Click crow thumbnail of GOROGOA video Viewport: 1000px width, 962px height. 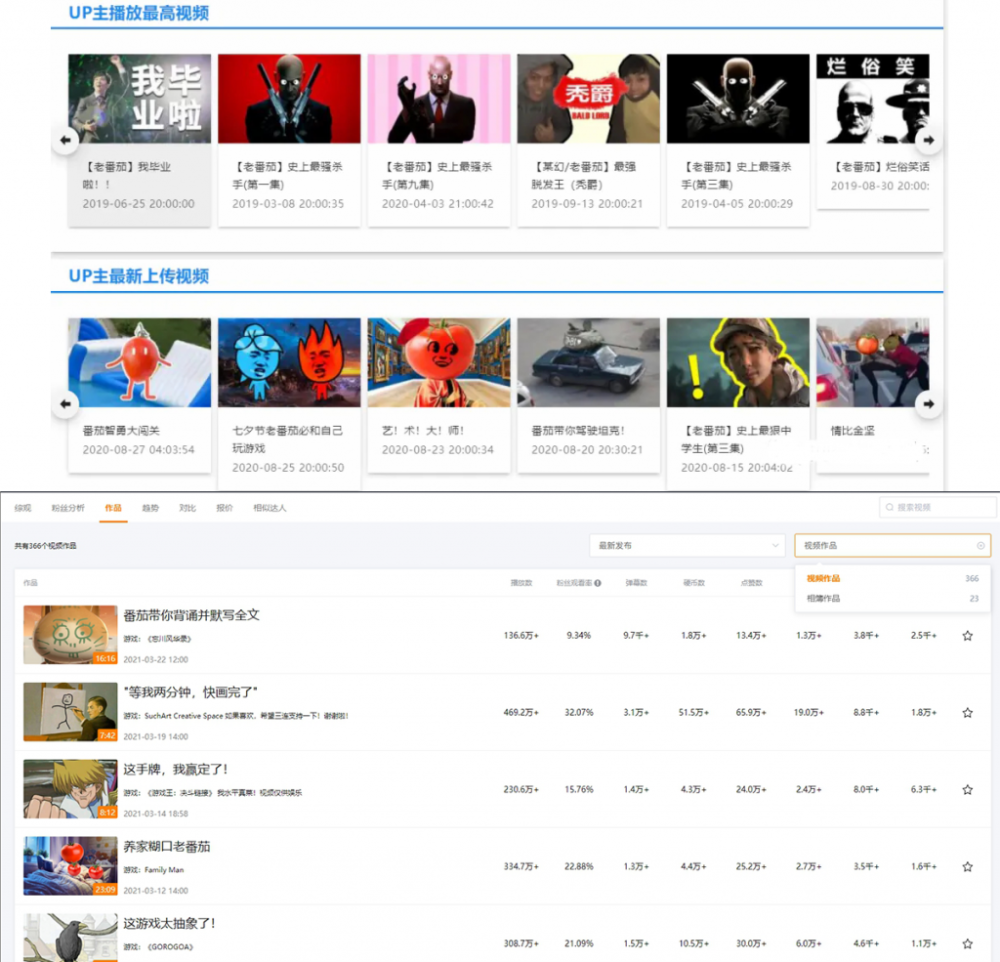tap(70, 938)
